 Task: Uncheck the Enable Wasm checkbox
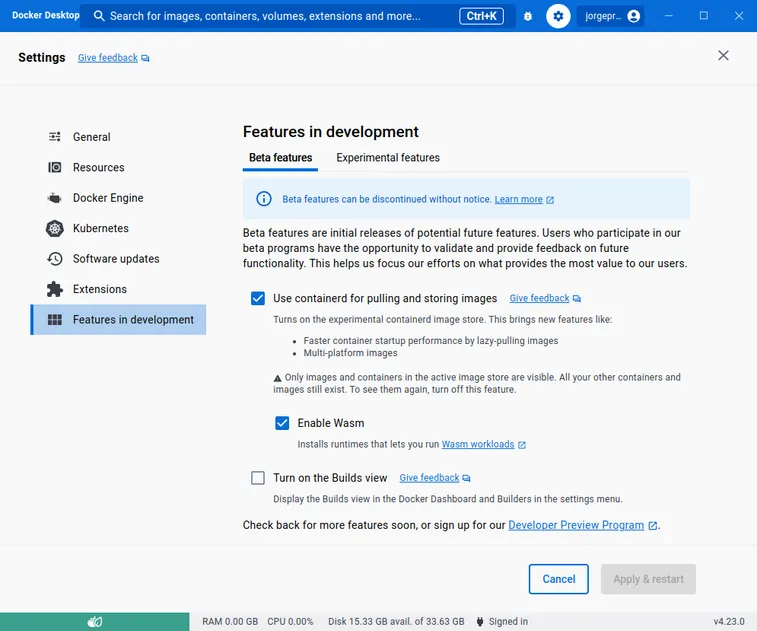click(282, 423)
